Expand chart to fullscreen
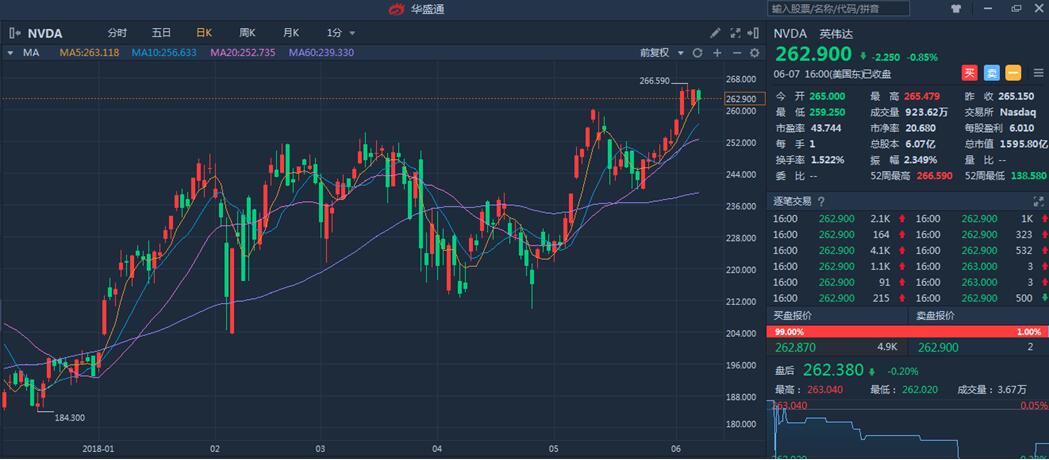 coord(735,33)
